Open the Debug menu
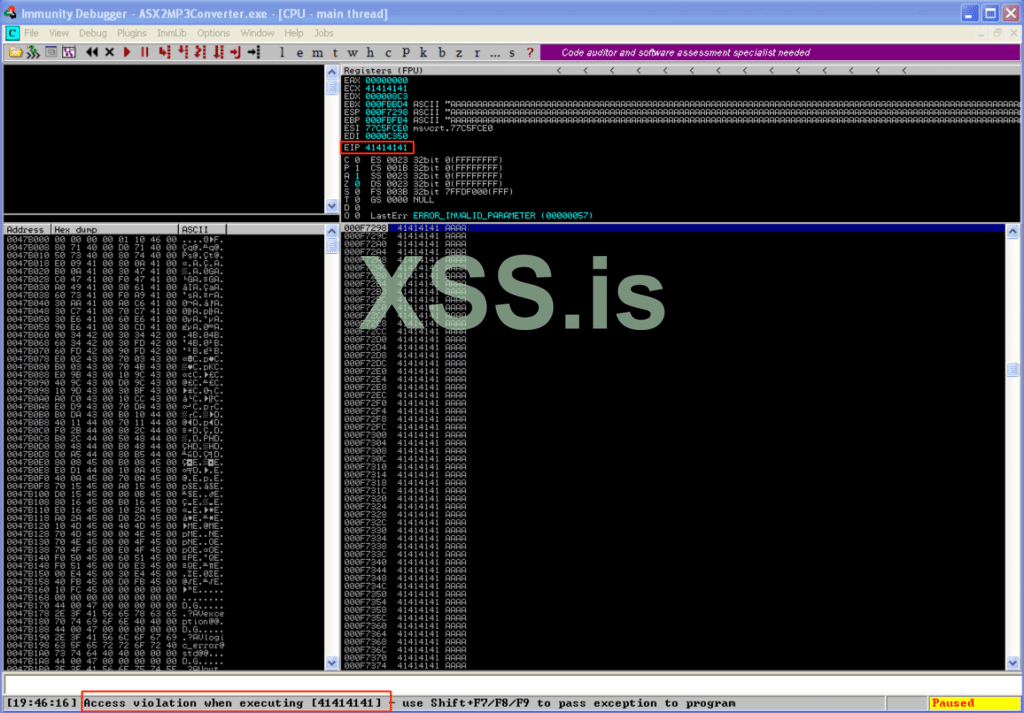The height and width of the screenshot is (713, 1024). coord(93,33)
